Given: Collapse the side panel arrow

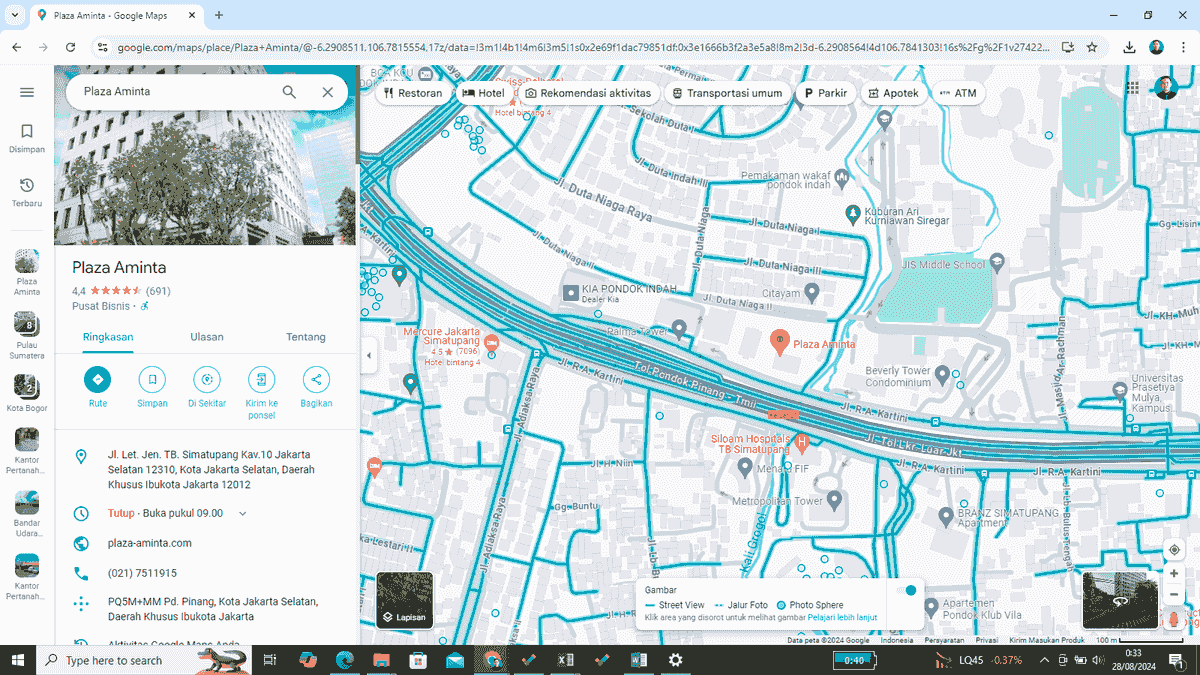Looking at the screenshot, I should [368, 355].
